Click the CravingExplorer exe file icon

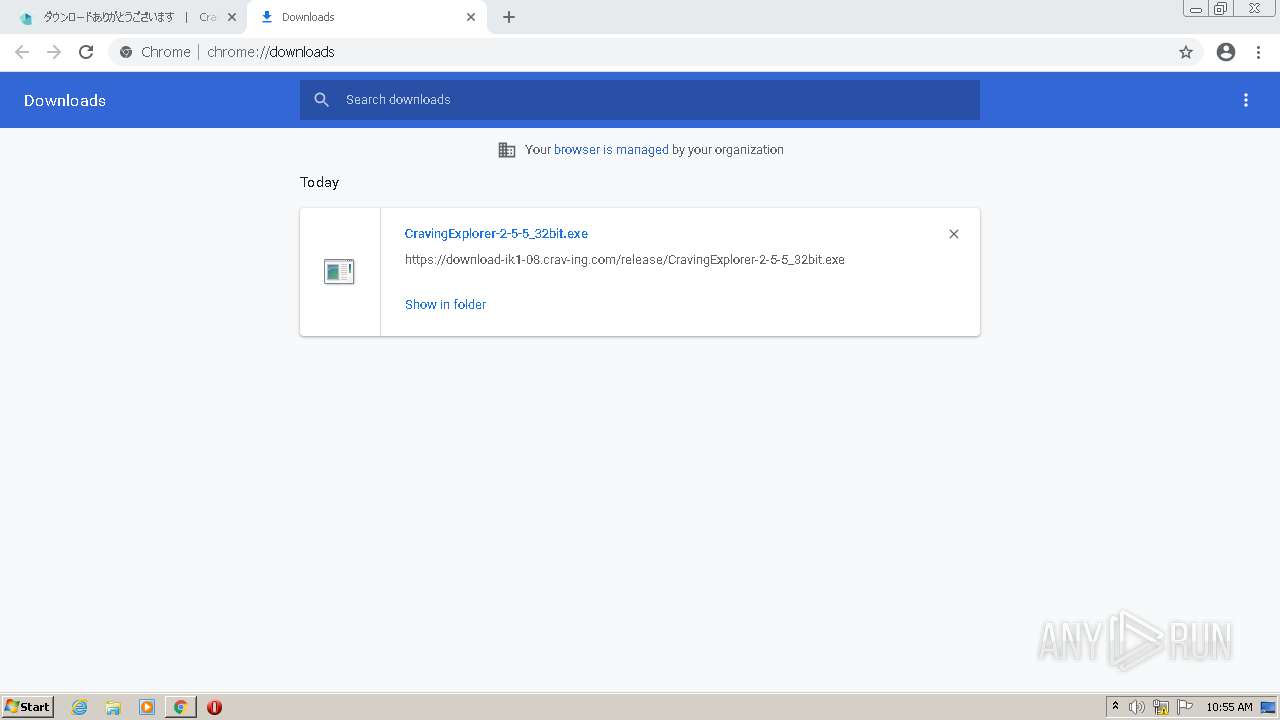pos(339,271)
